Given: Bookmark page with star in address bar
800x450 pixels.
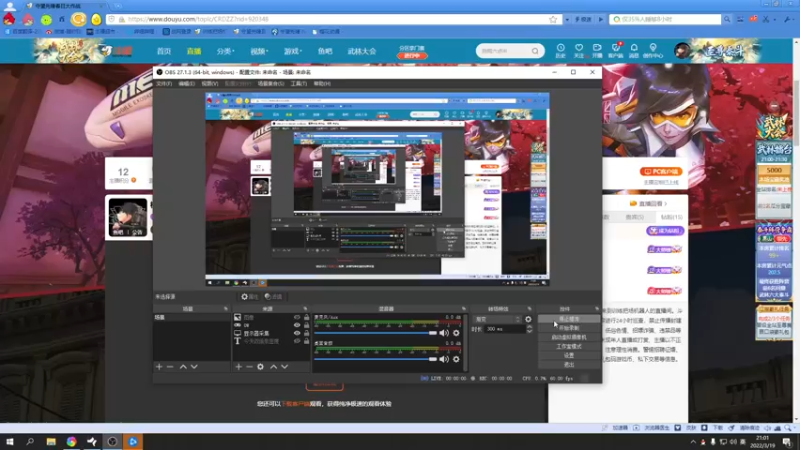Looking at the screenshot, I should (553, 19).
